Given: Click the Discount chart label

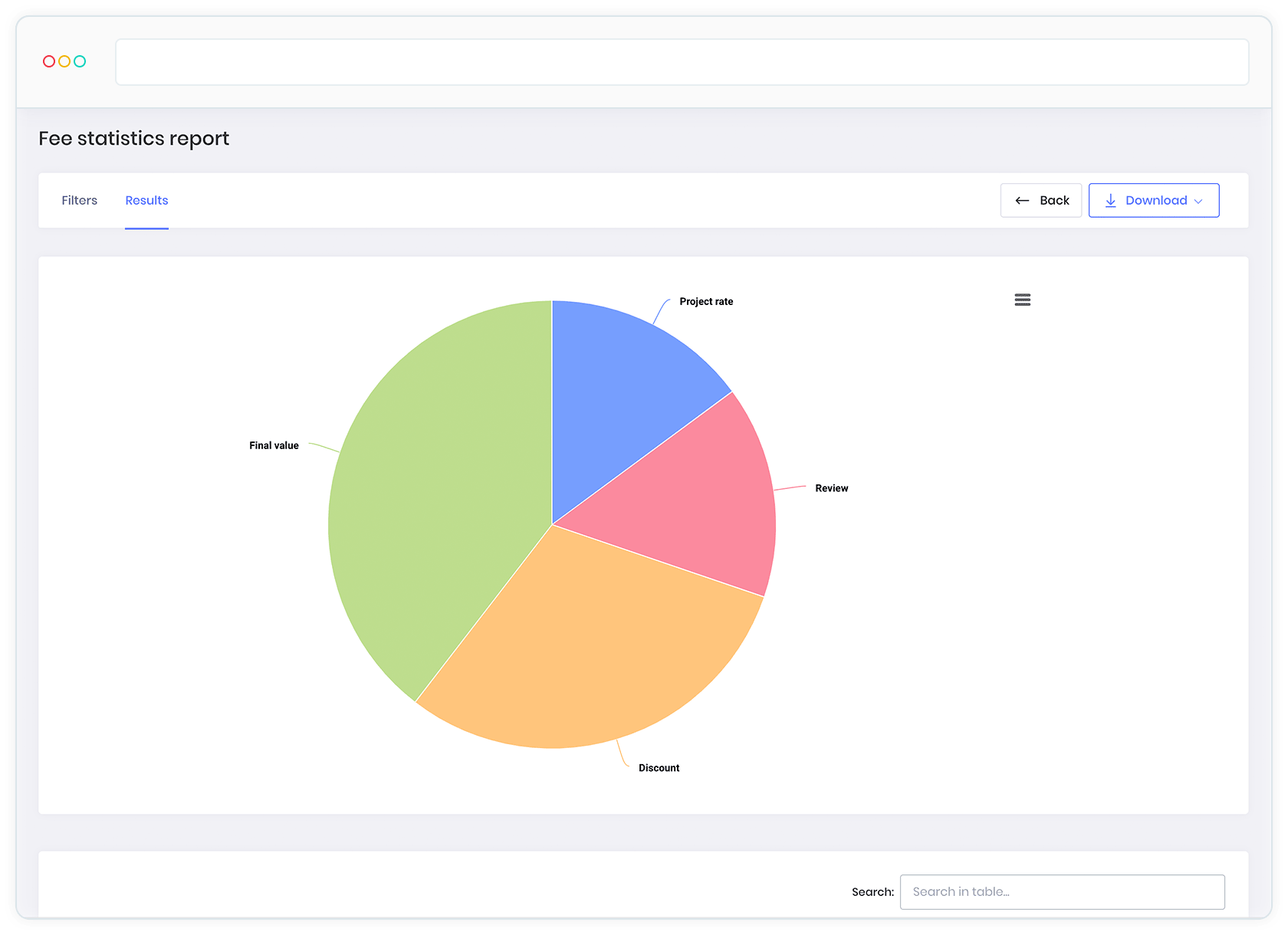Looking at the screenshot, I should 659,768.
